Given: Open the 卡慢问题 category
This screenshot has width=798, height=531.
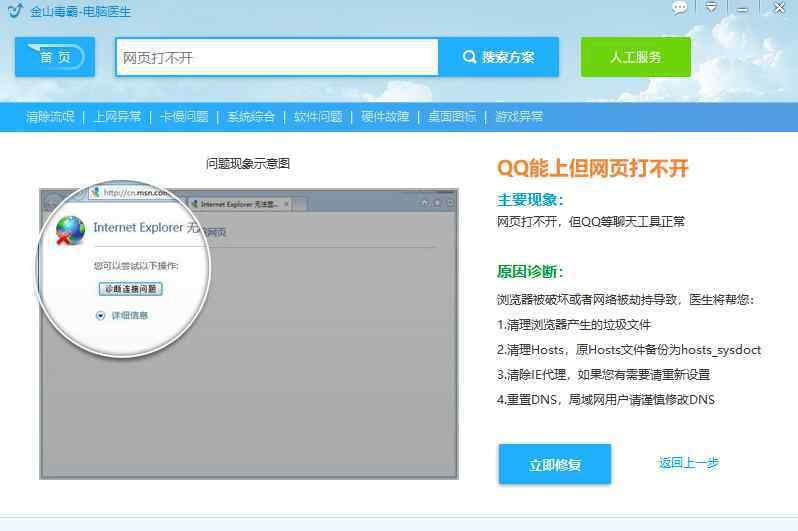Looking at the screenshot, I should 184,117.
